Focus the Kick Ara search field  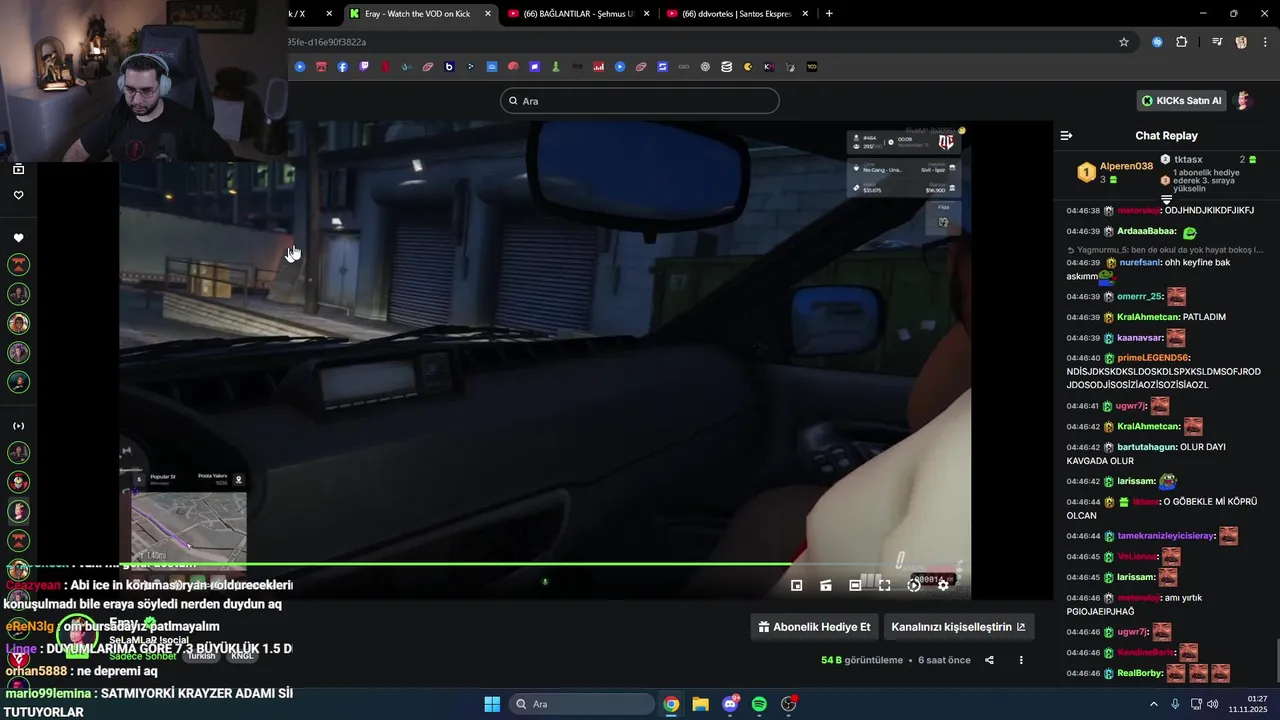[640, 101]
